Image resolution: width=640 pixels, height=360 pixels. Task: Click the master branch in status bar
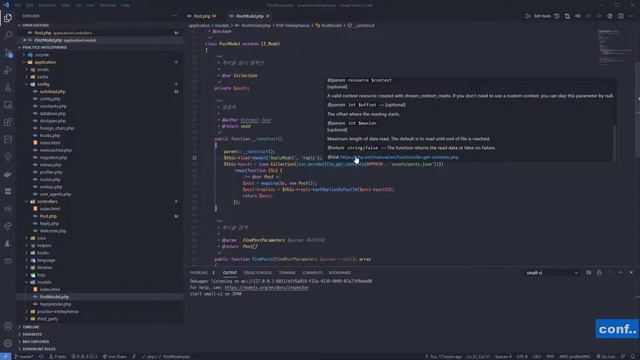click(24, 356)
